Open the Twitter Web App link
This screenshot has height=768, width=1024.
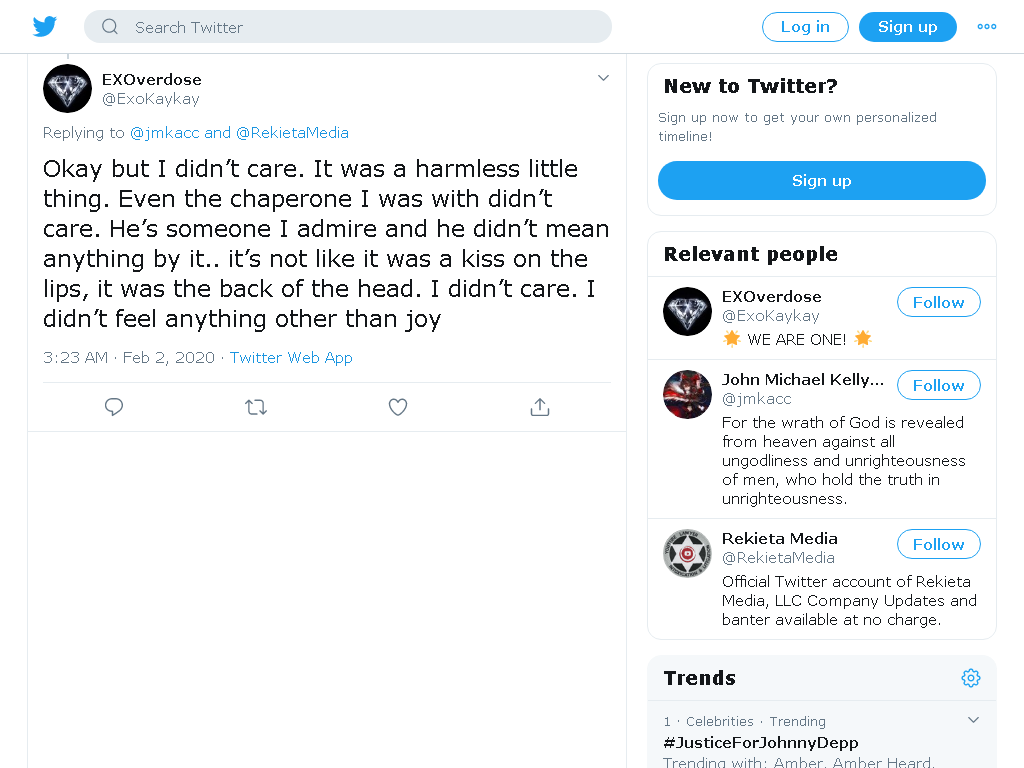[291, 358]
